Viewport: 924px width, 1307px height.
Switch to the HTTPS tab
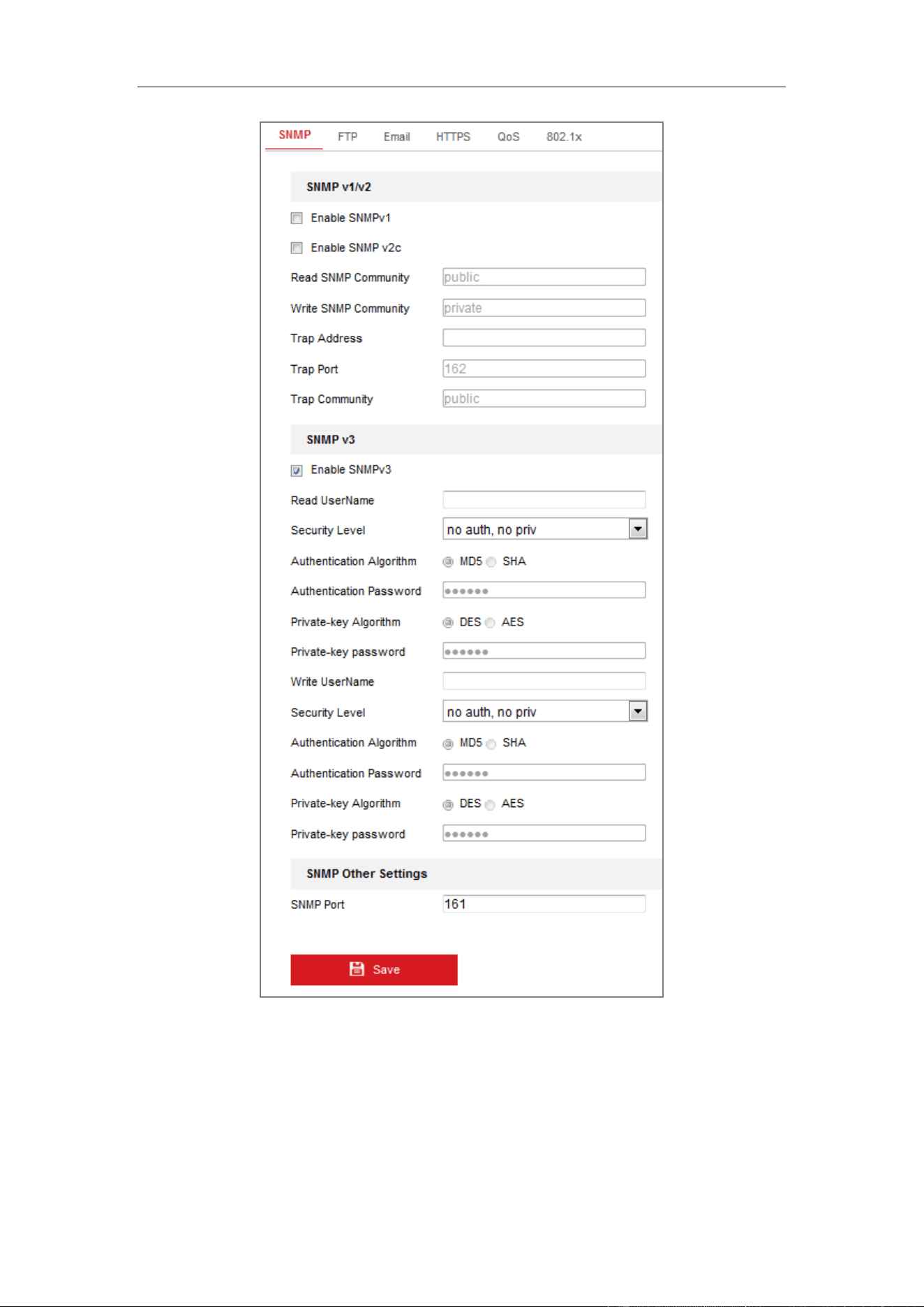(x=453, y=137)
